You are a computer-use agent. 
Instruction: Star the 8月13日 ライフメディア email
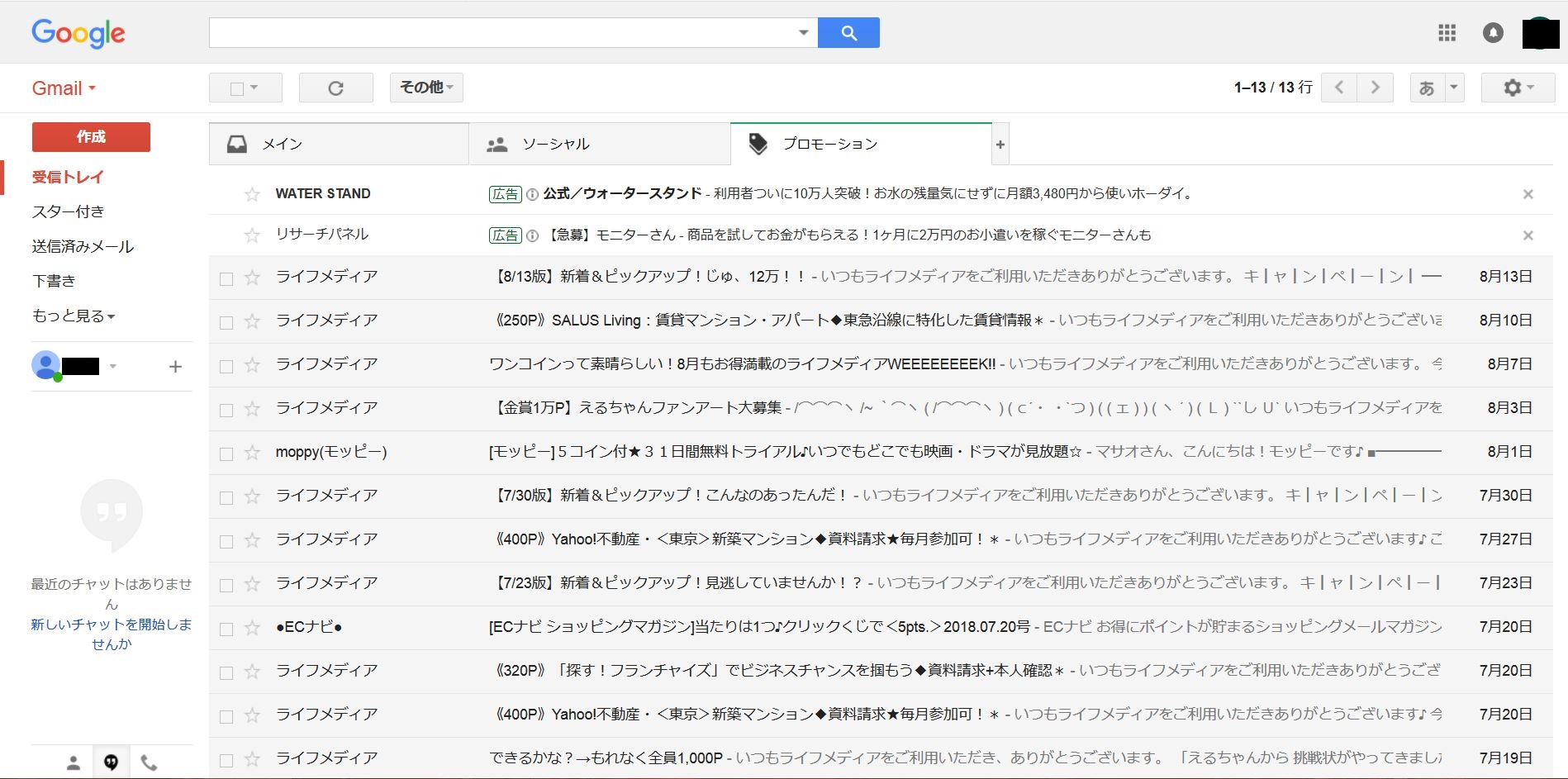252,278
